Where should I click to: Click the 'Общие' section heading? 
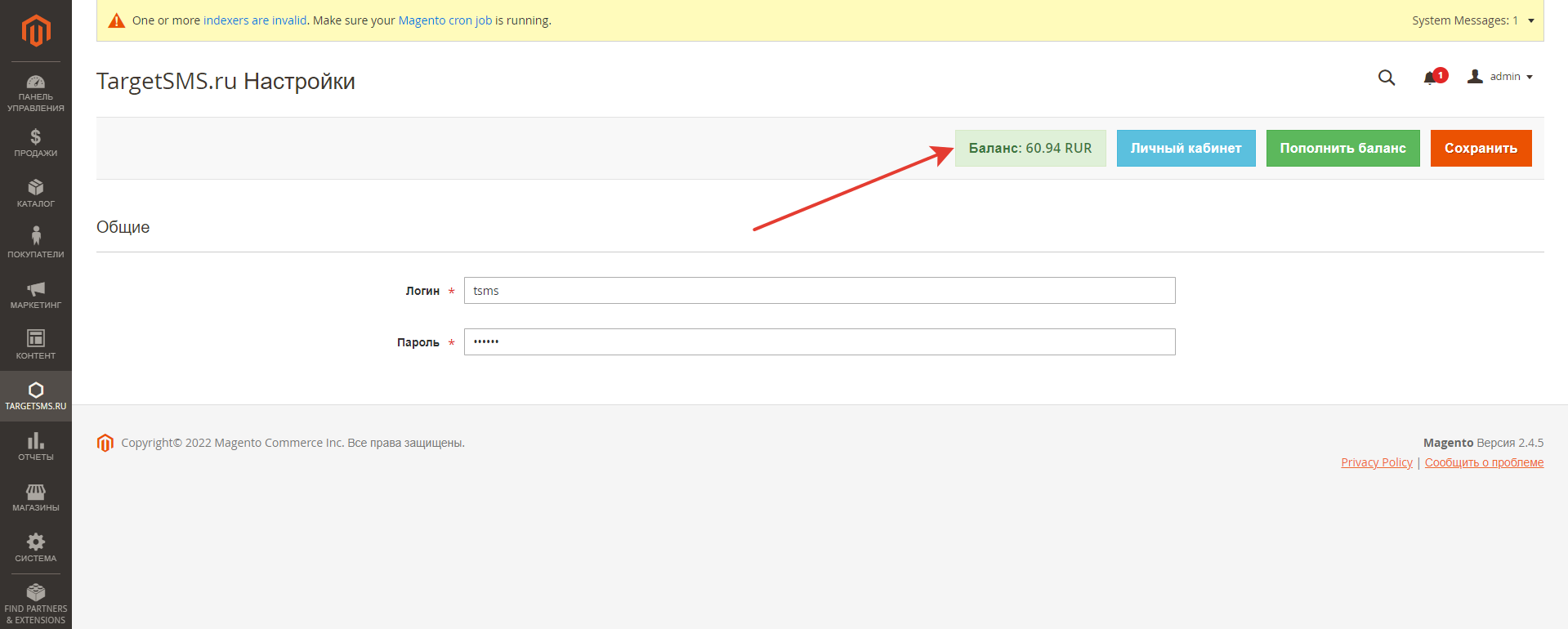click(123, 227)
